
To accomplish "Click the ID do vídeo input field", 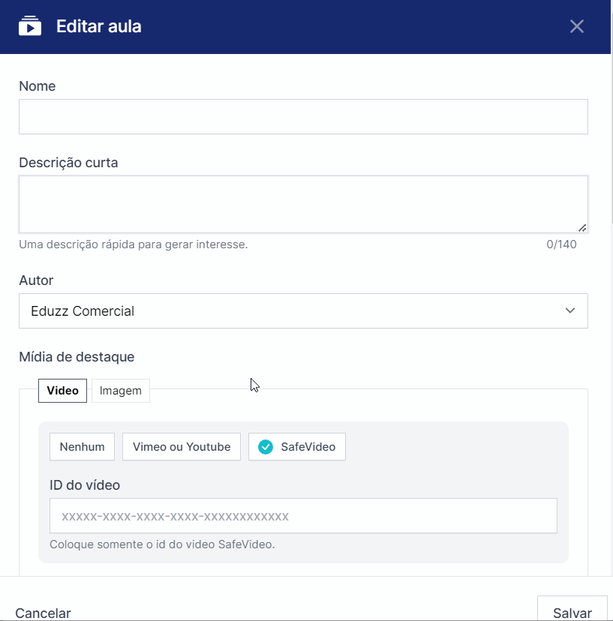I will (x=303, y=516).
